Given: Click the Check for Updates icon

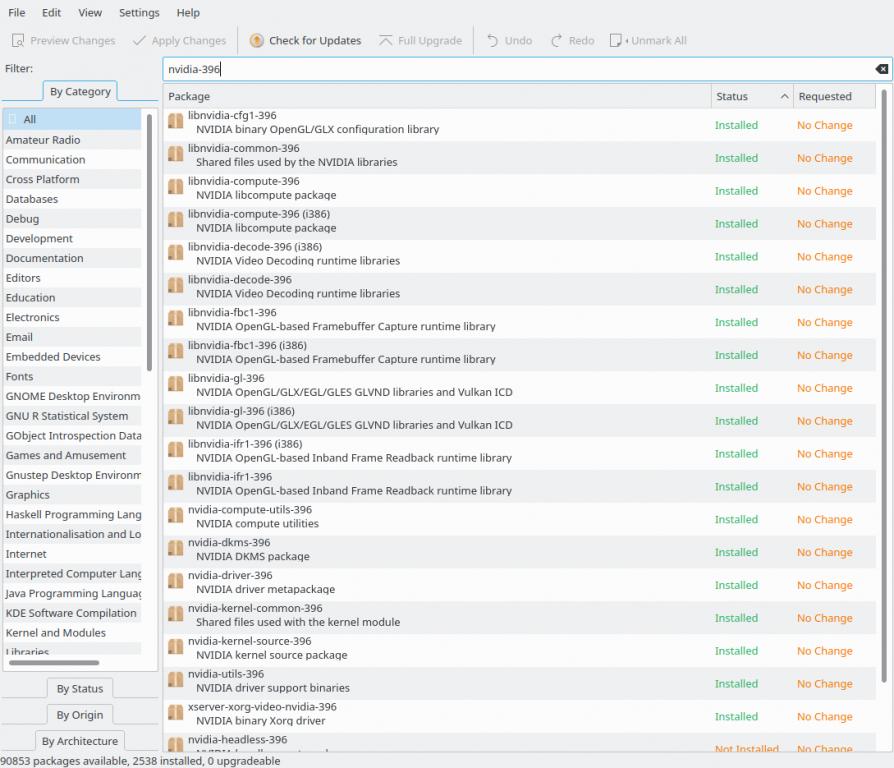Looking at the screenshot, I should pos(257,41).
